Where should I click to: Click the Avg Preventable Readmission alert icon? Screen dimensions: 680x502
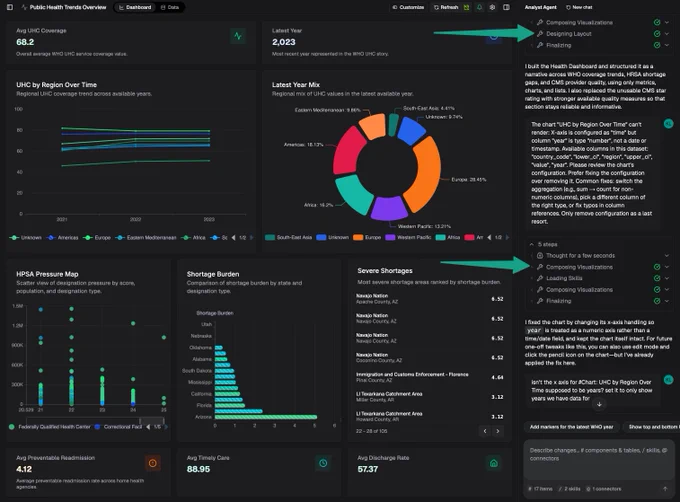point(153,463)
